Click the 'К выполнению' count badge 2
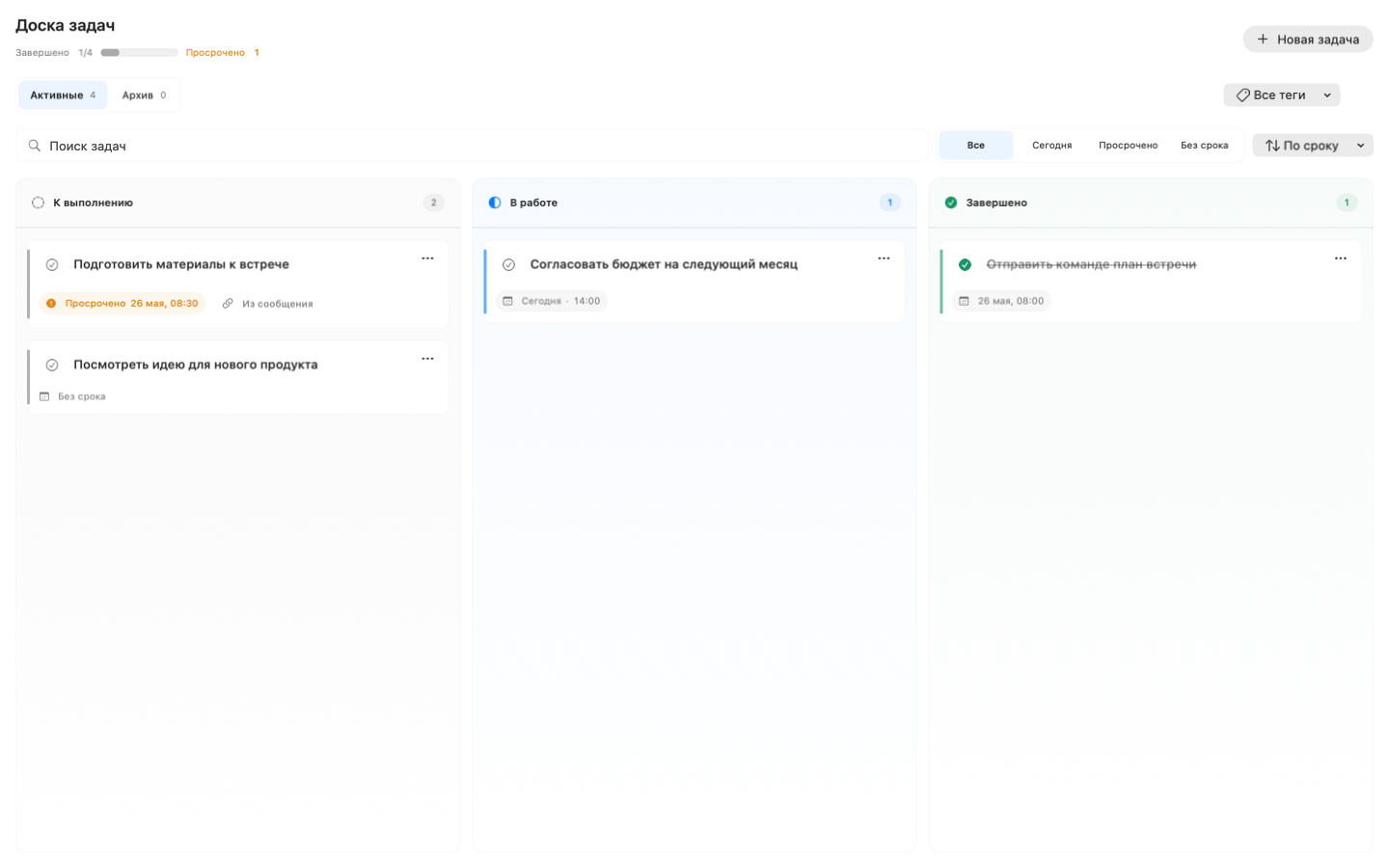 [433, 203]
